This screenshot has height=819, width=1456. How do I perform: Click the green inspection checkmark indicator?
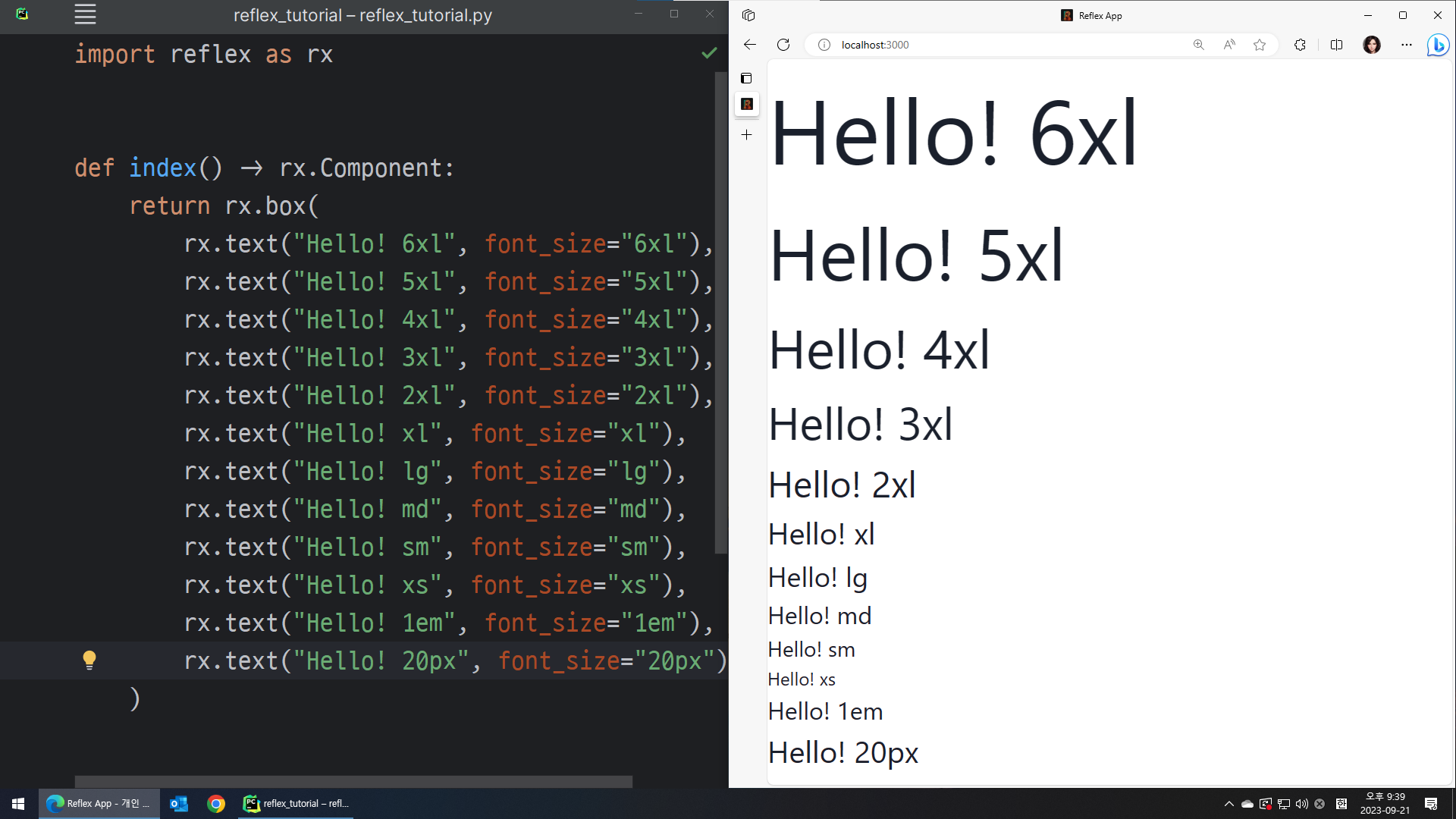(x=708, y=53)
